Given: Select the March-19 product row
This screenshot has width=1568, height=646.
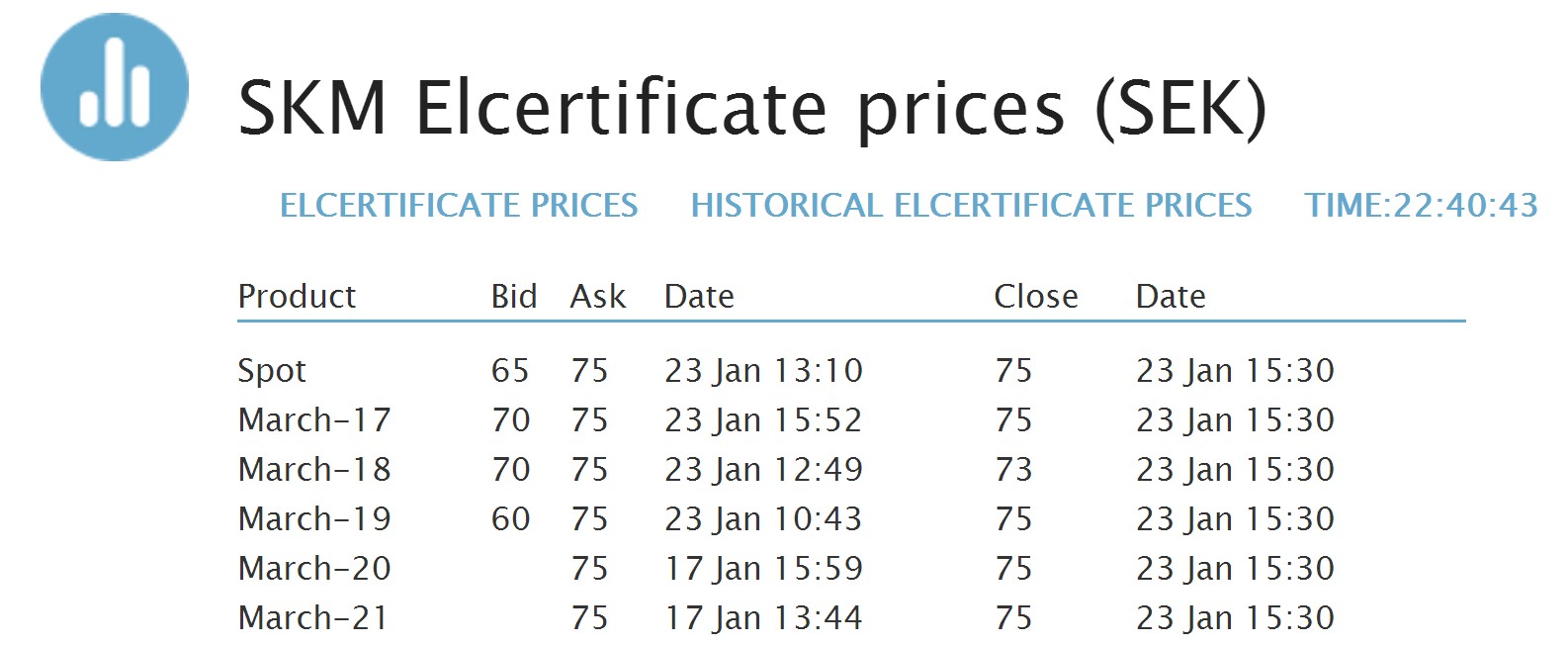Looking at the screenshot, I should click(314, 519).
